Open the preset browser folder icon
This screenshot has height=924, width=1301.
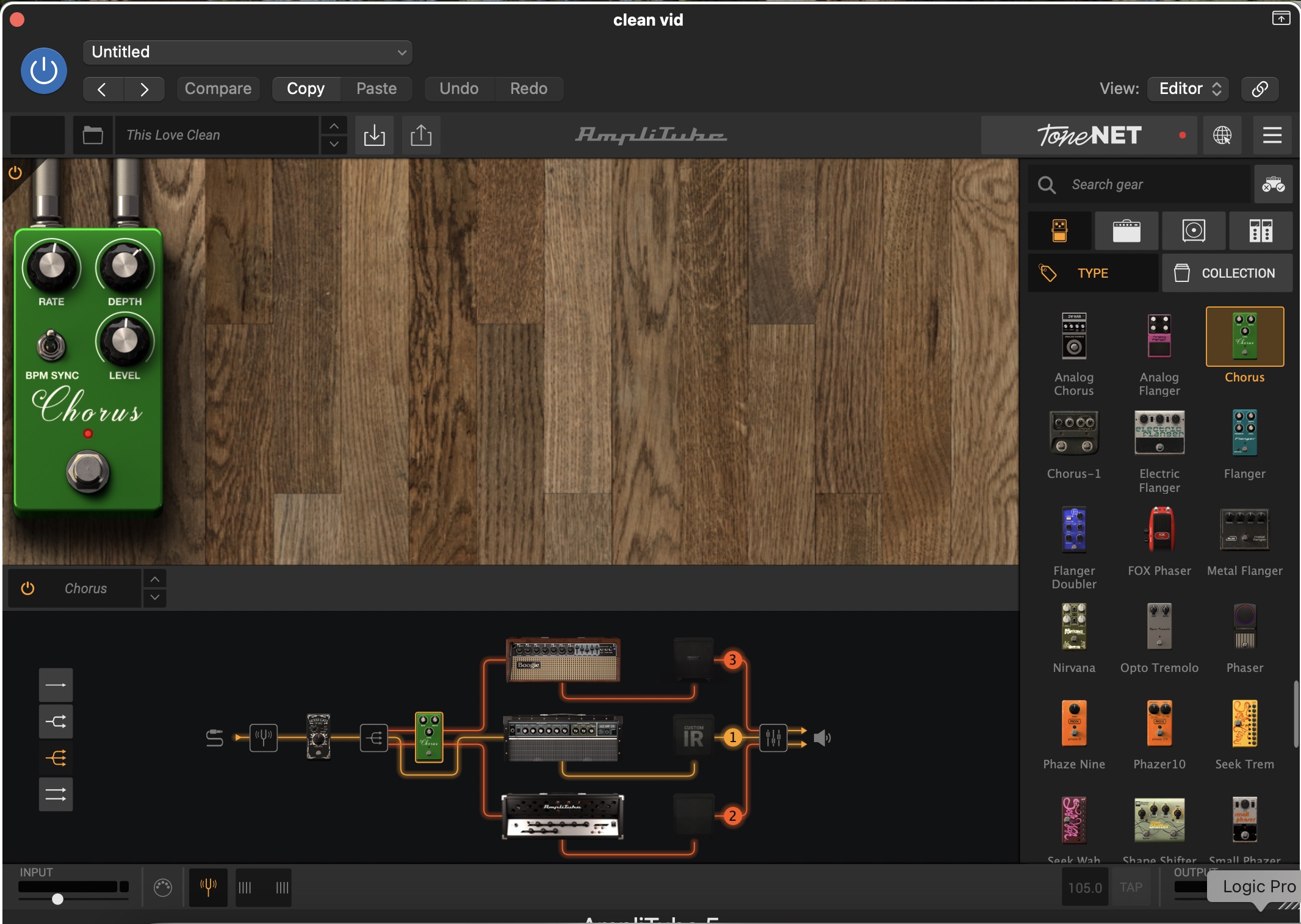click(93, 135)
